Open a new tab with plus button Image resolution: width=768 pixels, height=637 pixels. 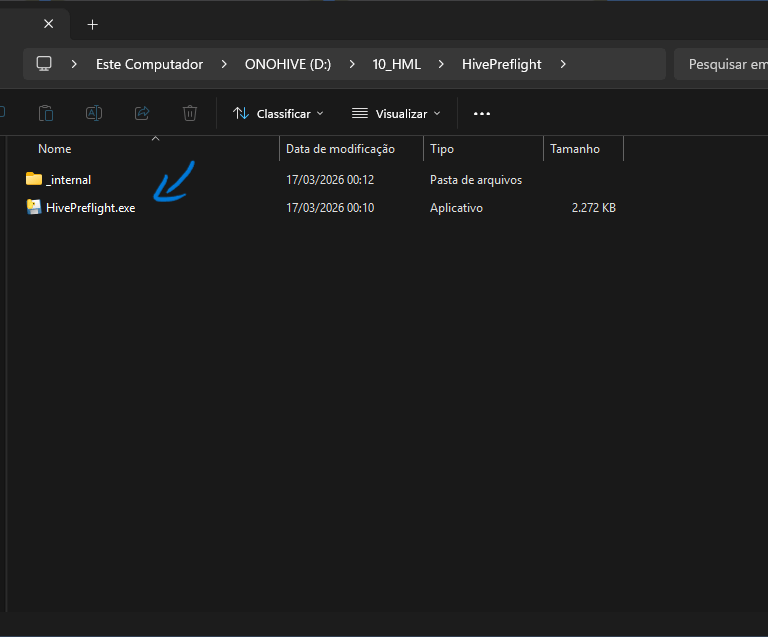(93, 24)
